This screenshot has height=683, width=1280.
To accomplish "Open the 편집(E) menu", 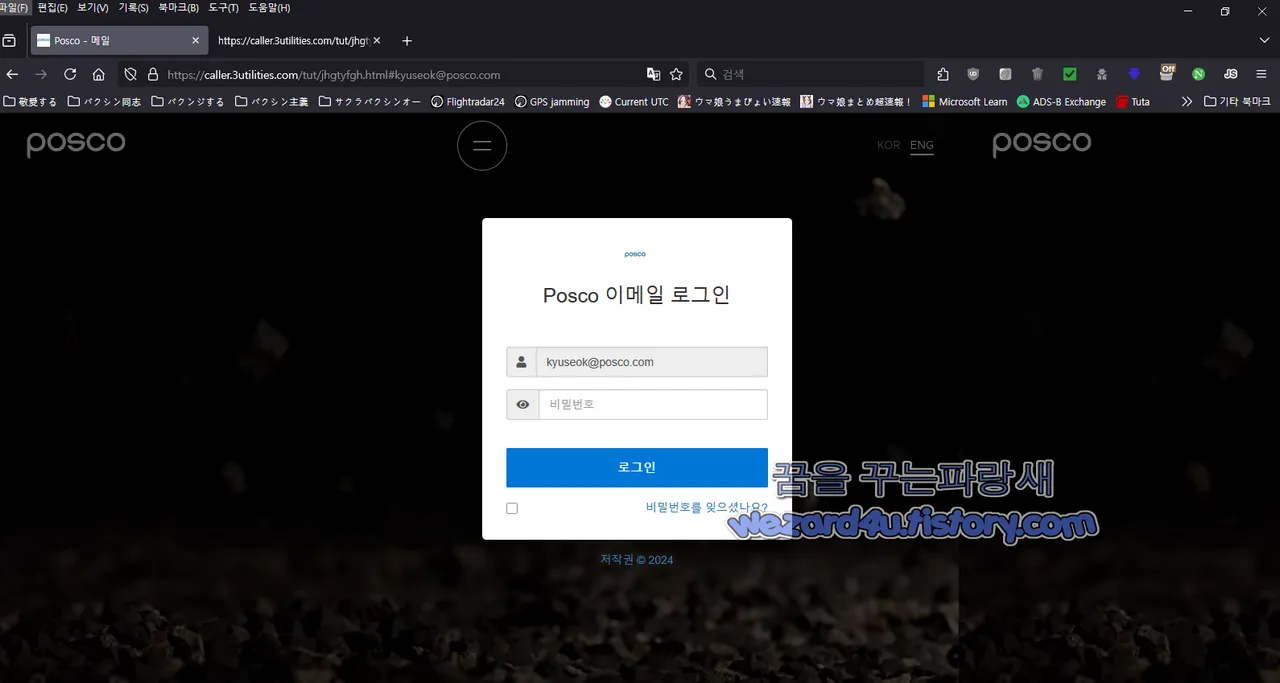I will tap(52, 8).
